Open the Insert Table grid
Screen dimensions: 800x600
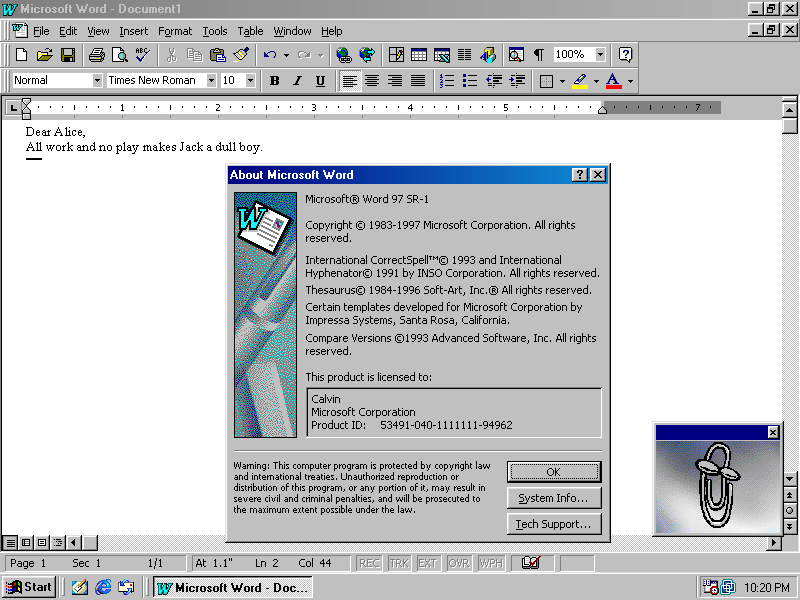418,55
